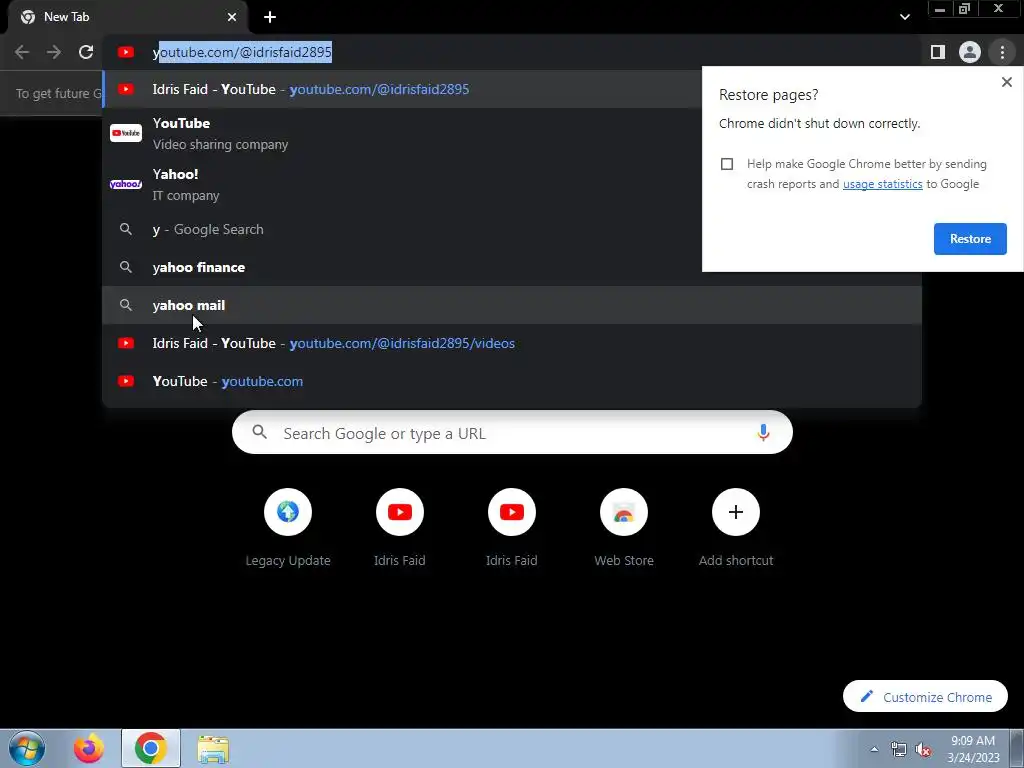Select the YouTube - youtube.com suggestion

click(511, 381)
